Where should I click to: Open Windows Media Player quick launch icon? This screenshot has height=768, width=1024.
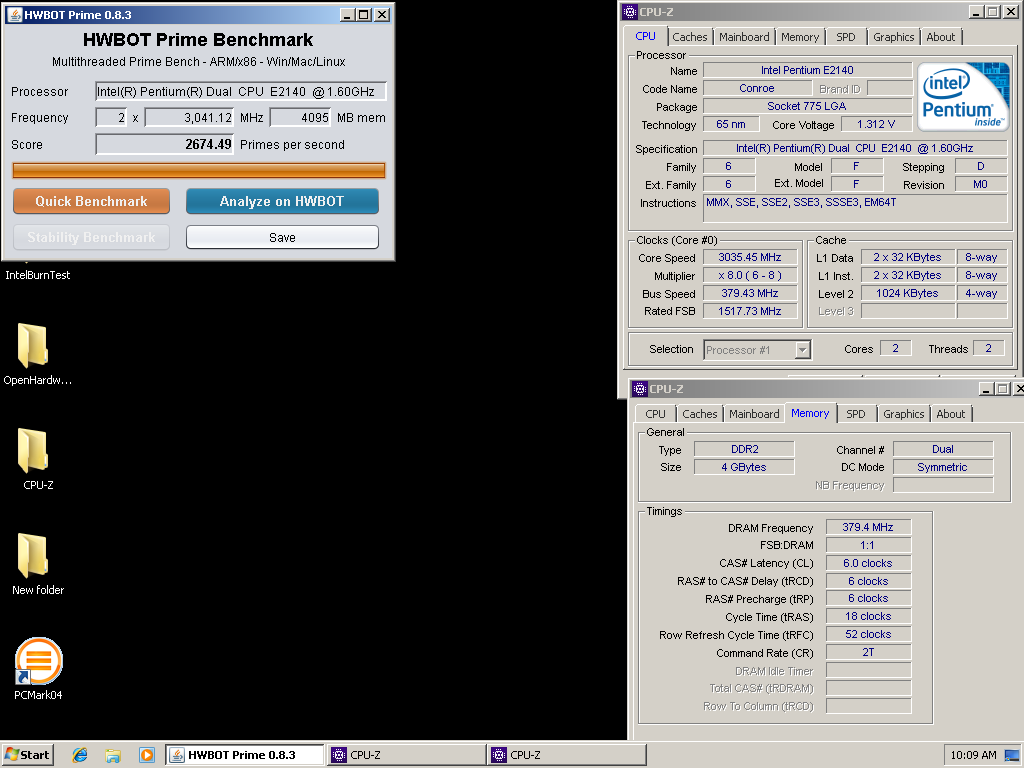click(x=147, y=755)
